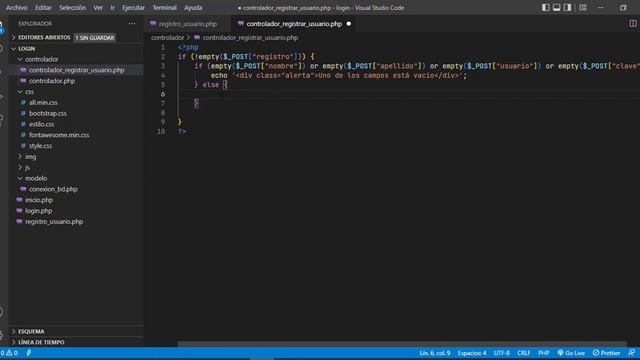Click 1 SIN GUARDAR badge

(95, 38)
